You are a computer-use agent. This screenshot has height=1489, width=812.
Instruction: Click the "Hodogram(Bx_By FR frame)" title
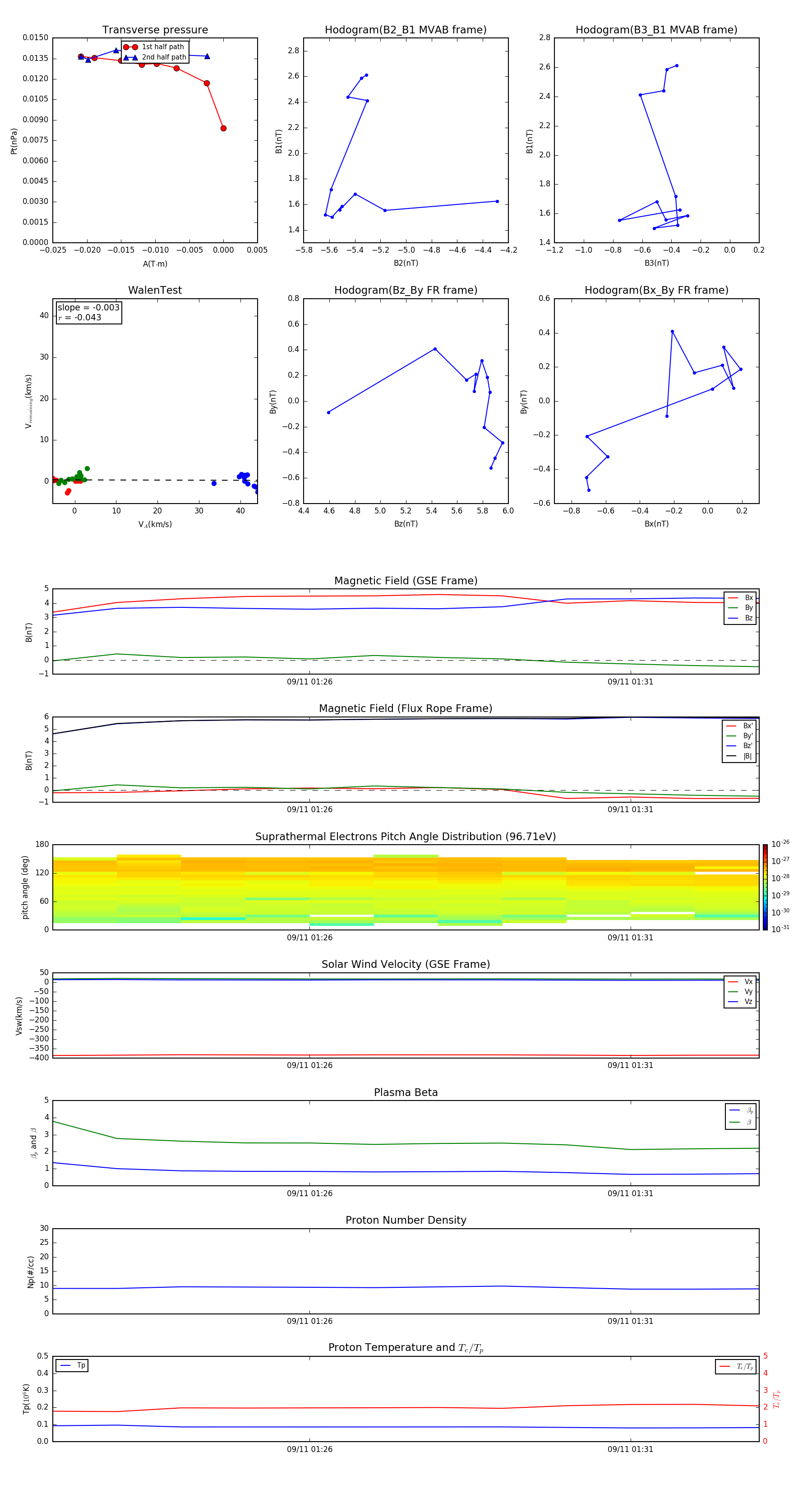tap(656, 290)
